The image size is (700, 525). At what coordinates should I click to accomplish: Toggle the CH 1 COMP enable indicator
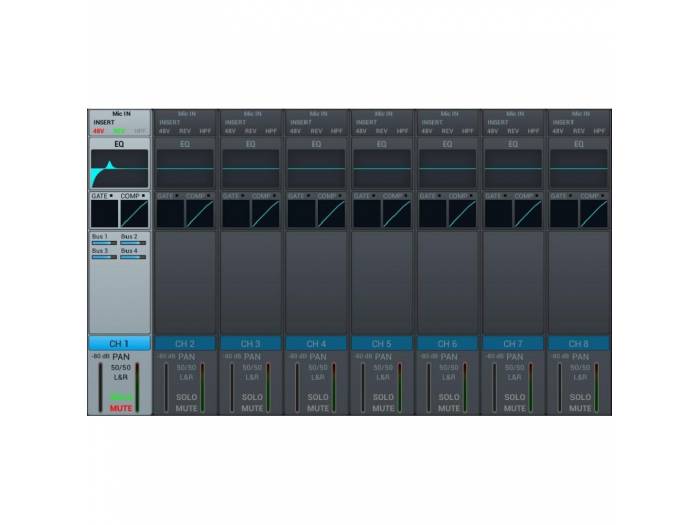[143, 196]
